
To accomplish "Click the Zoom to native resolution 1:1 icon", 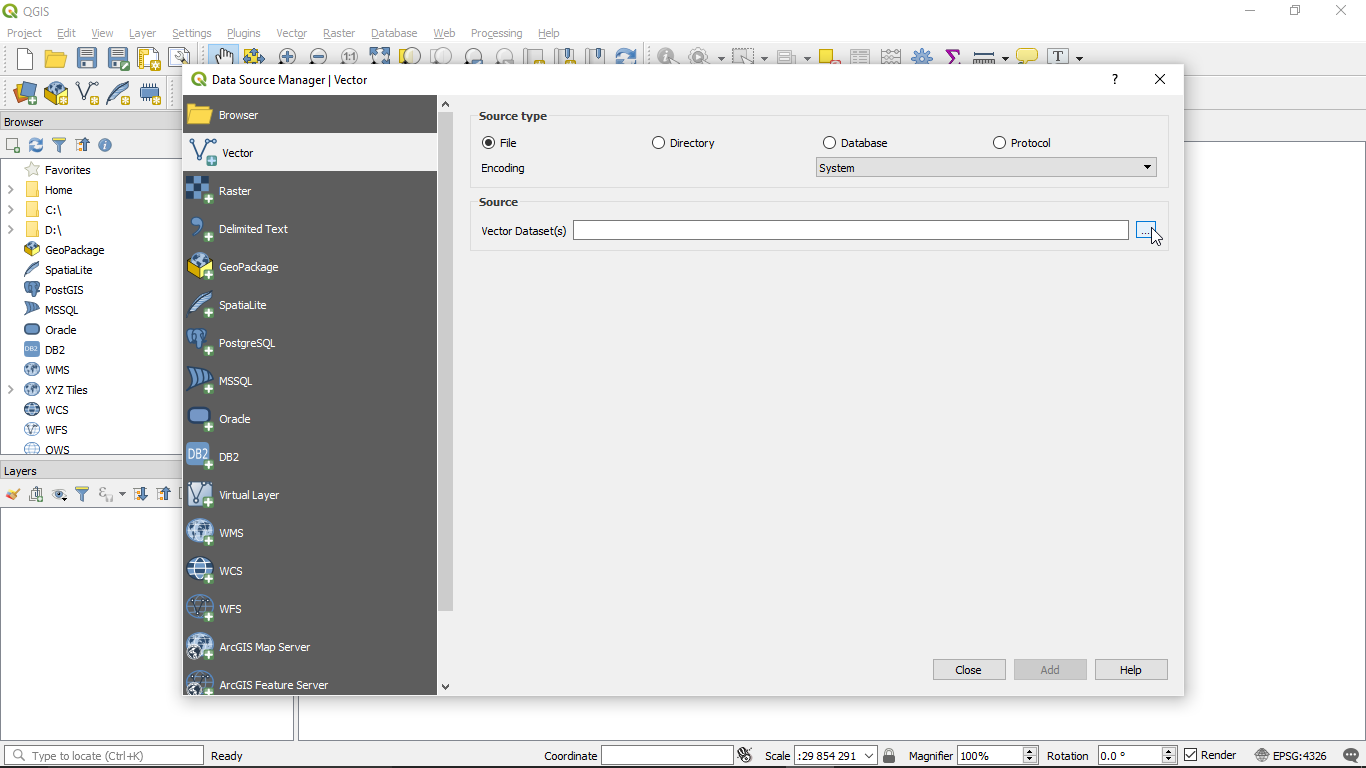I will 349,58.
